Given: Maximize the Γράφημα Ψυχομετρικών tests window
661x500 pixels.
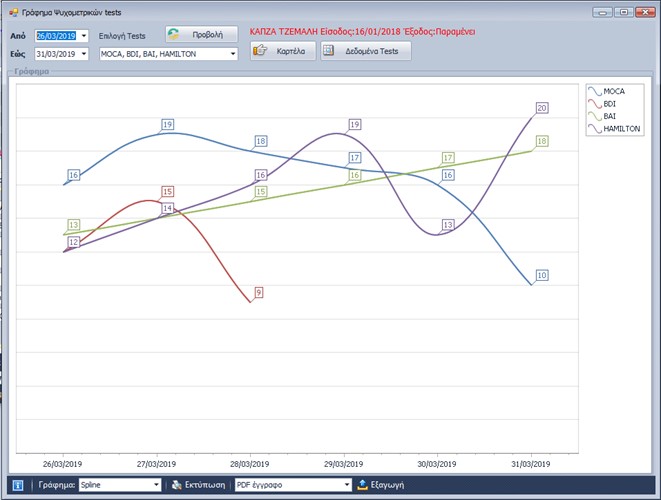Looking at the screenshot, I should [624, 13].
